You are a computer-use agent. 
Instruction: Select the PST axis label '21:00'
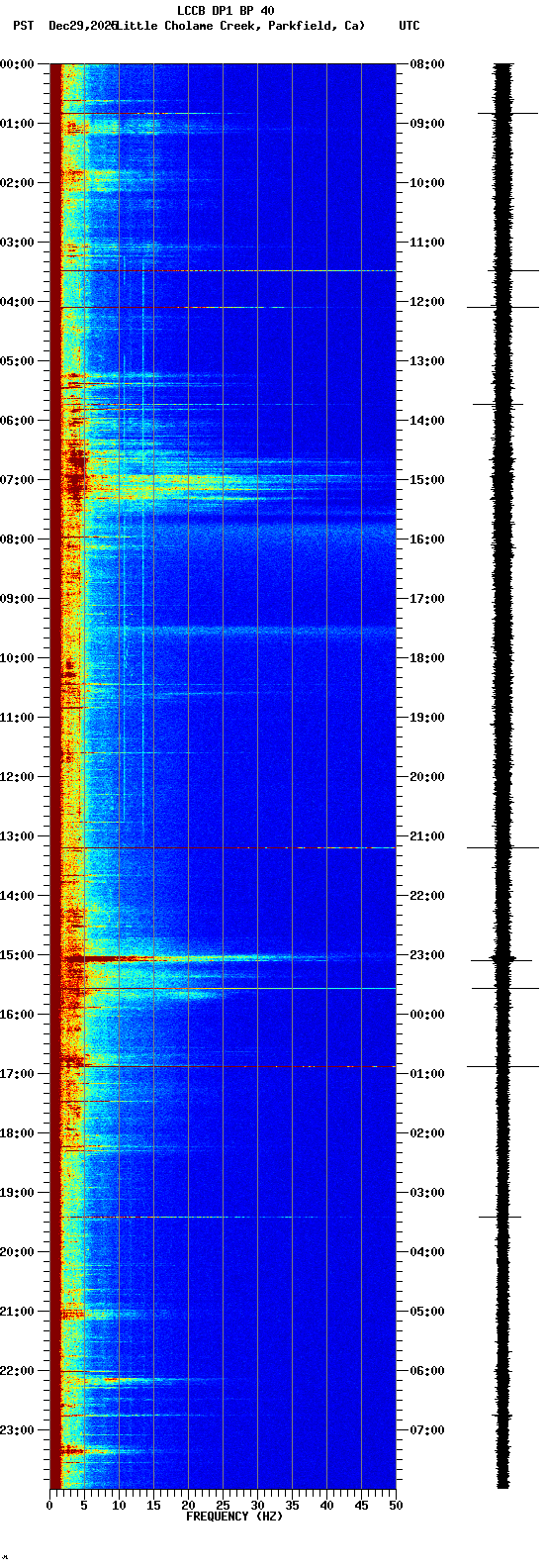pyautogui.click(x=17, y=1312)
